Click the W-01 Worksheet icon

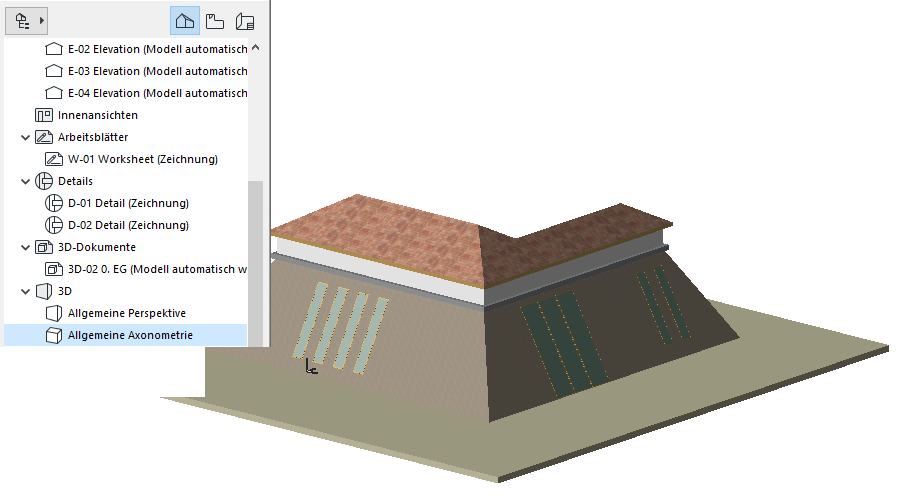pos(54,159)
